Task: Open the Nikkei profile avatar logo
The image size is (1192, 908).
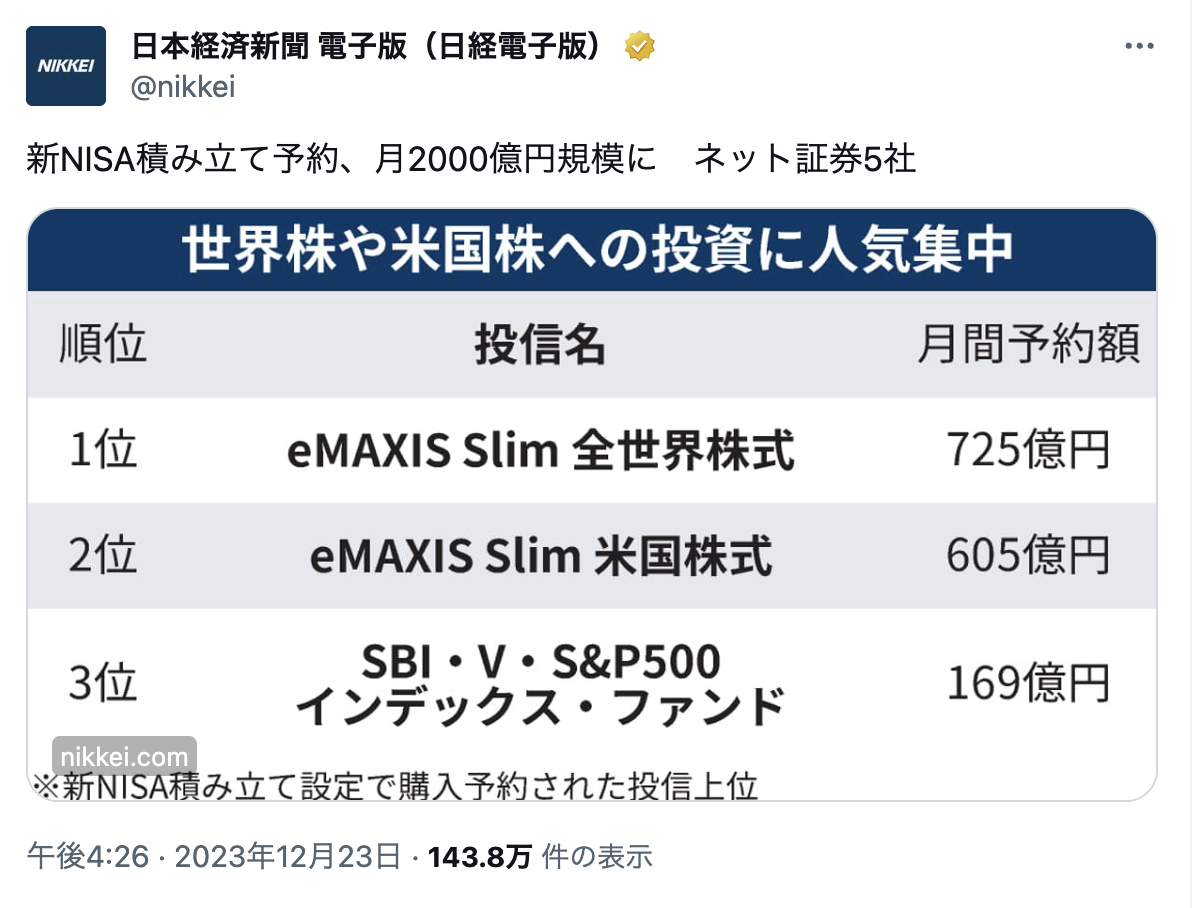Action: 65,65
